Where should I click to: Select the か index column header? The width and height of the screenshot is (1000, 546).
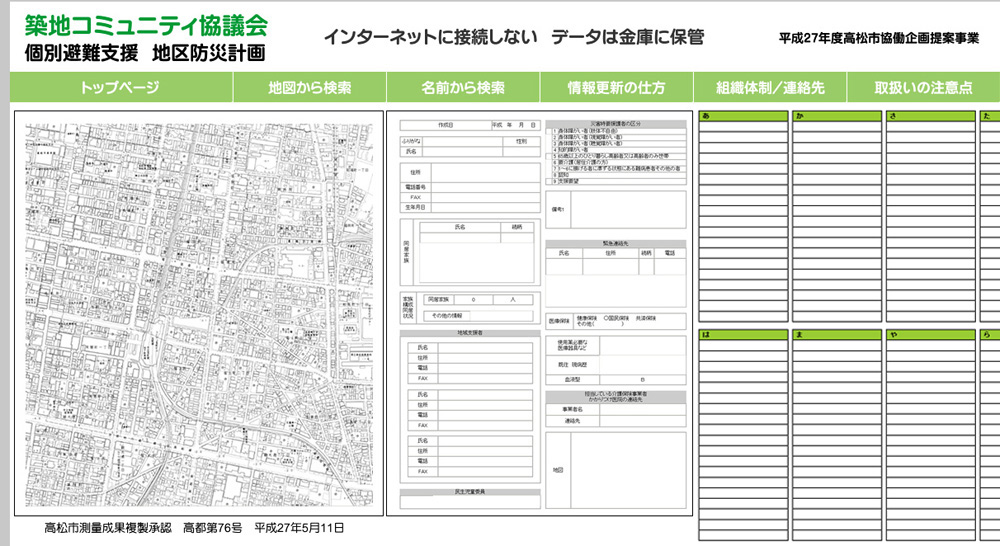pos(835,116)
